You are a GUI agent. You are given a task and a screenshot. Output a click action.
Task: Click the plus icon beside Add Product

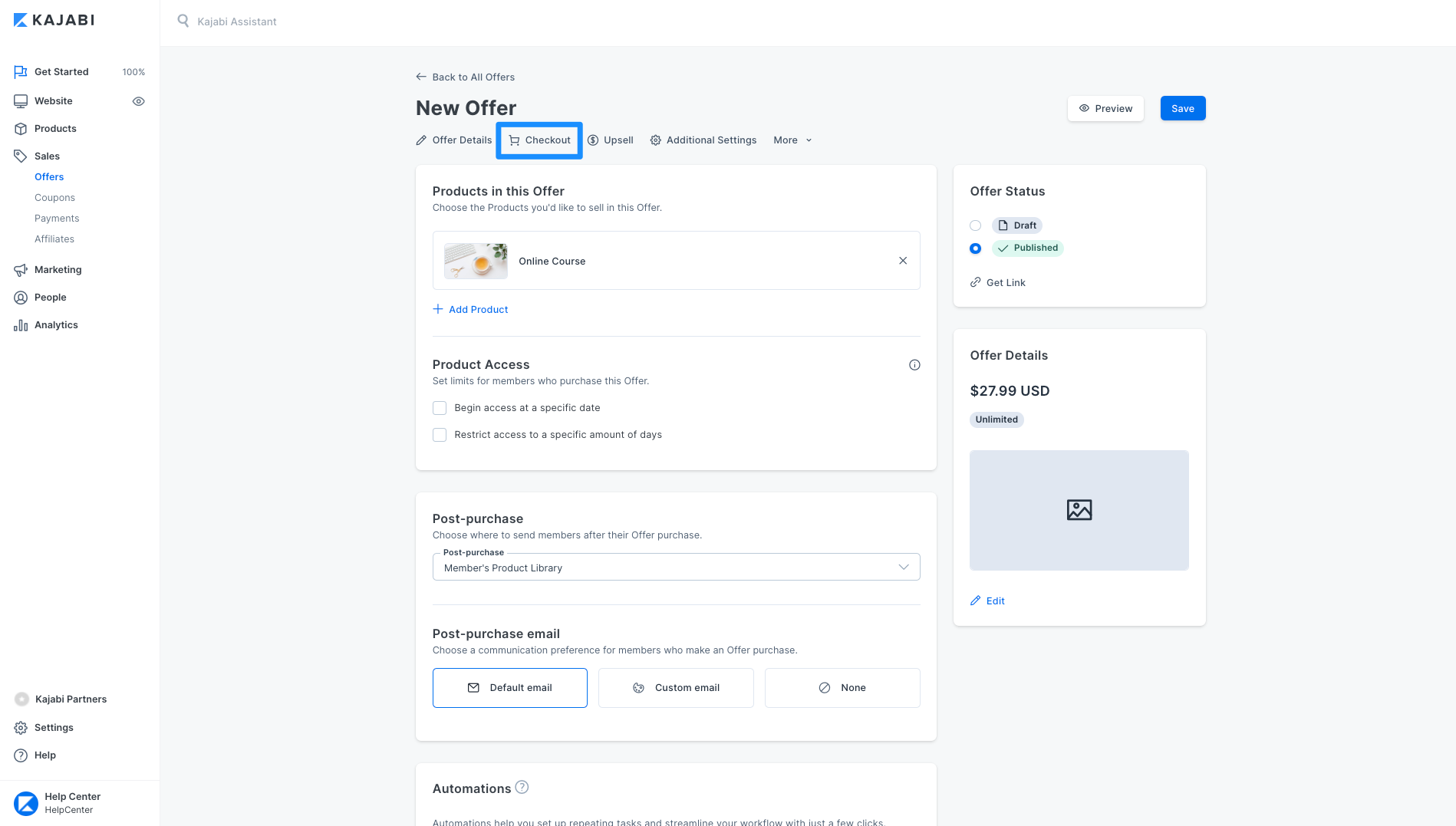[x=438, y=309]
